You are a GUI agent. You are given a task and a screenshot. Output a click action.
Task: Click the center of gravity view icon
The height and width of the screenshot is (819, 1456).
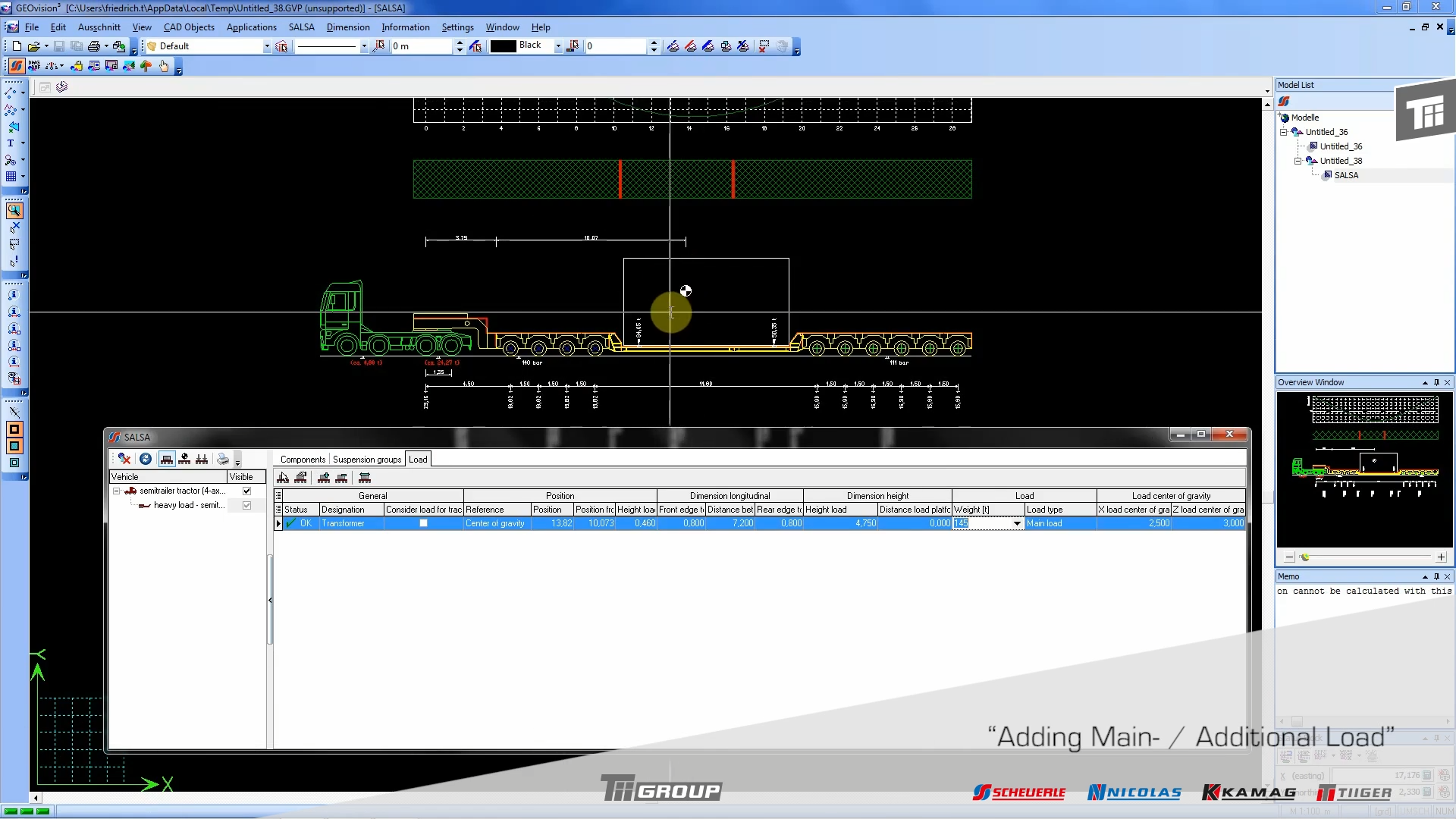tap(184, 459)
